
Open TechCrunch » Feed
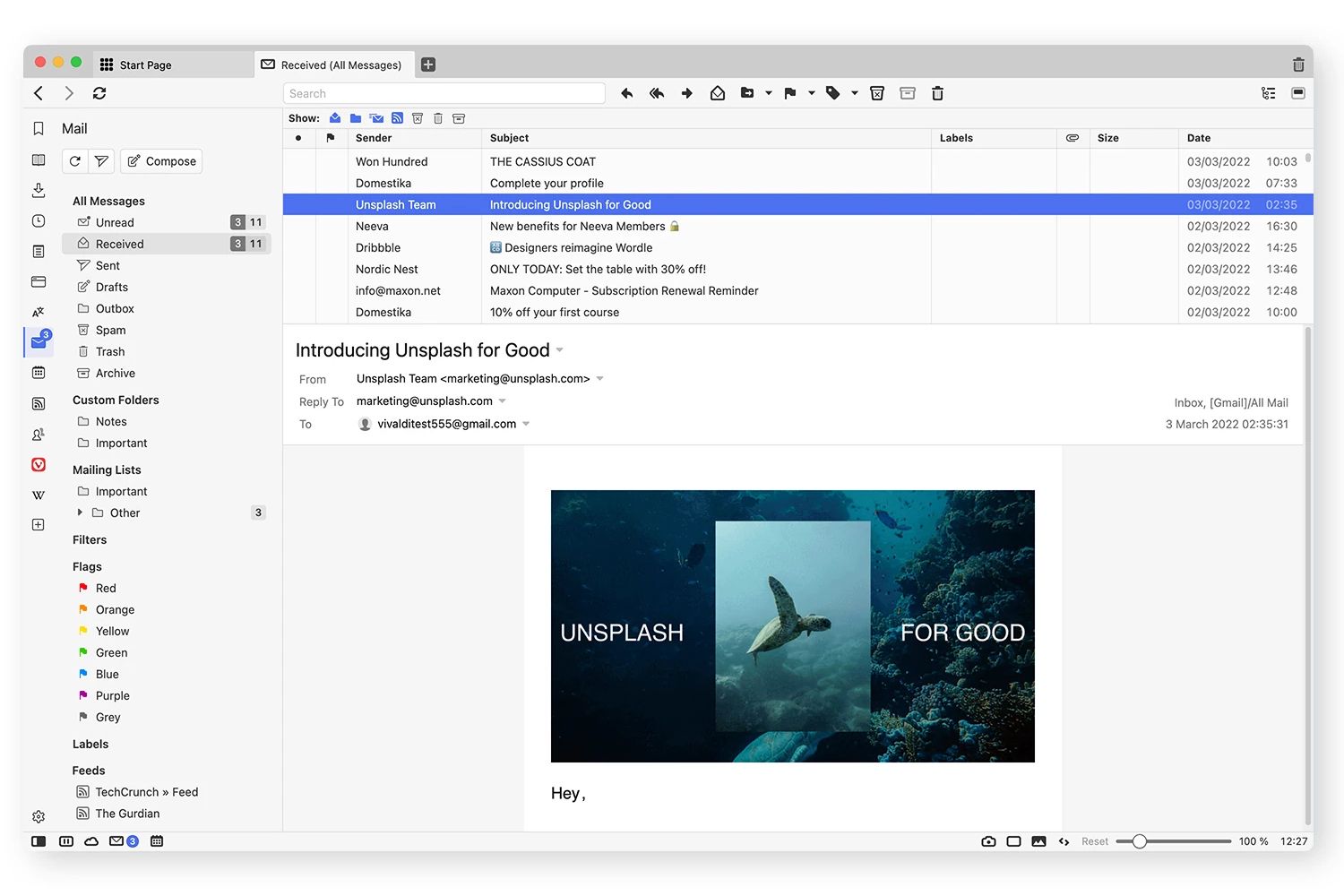click(147, 792)
